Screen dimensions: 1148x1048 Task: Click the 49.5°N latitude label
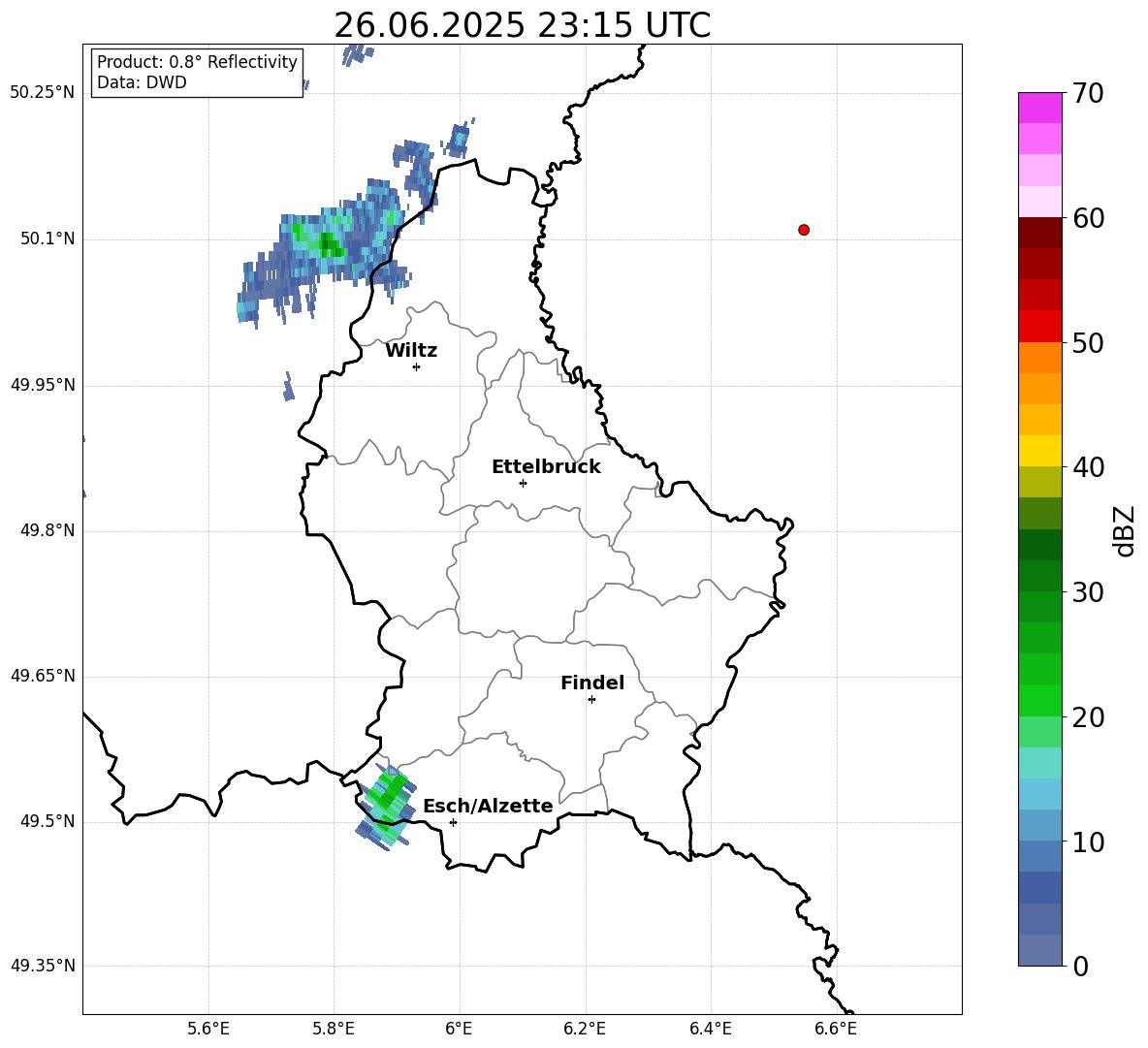(x=48, y=822)
